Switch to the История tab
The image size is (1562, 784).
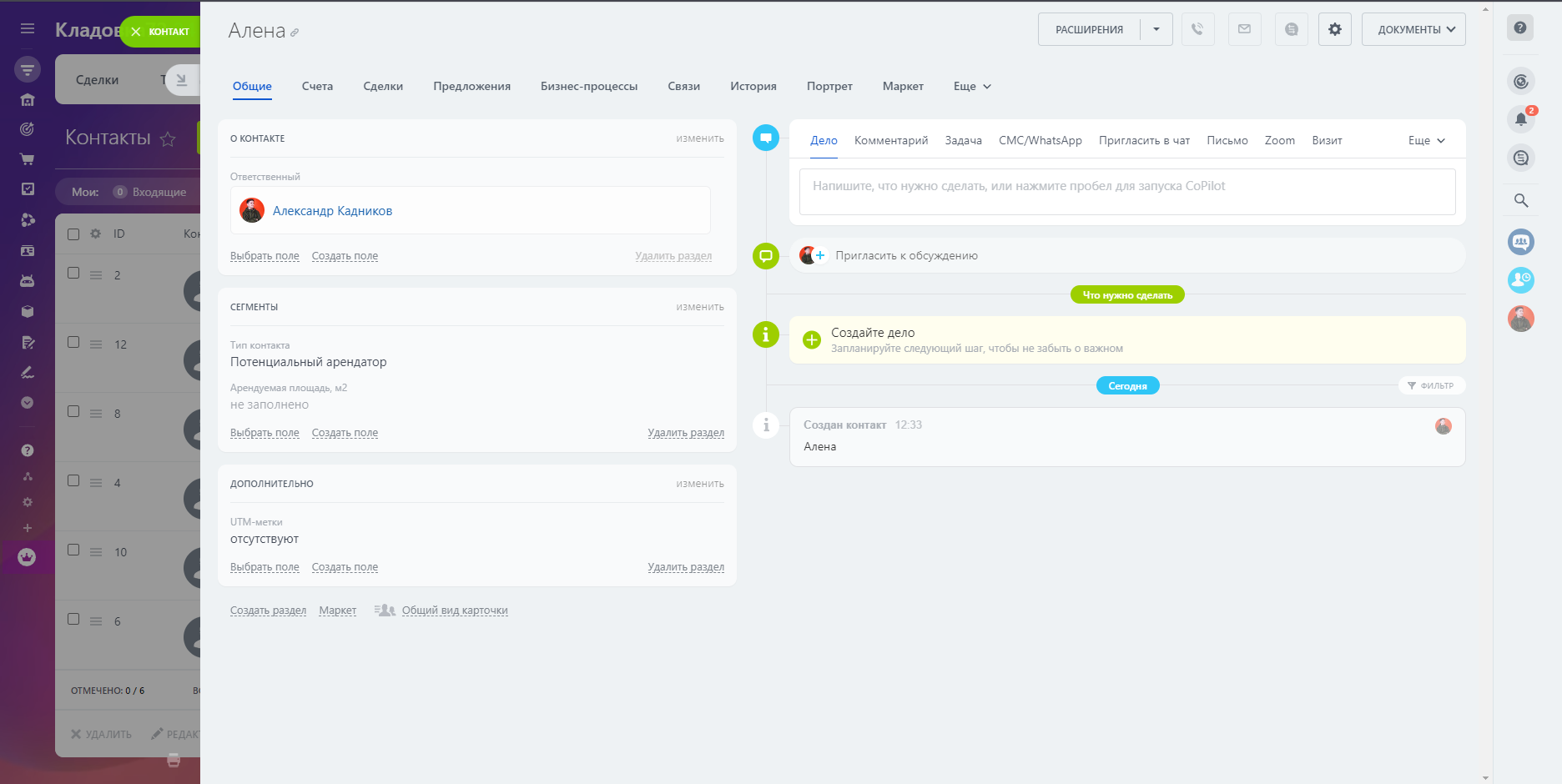753,87
